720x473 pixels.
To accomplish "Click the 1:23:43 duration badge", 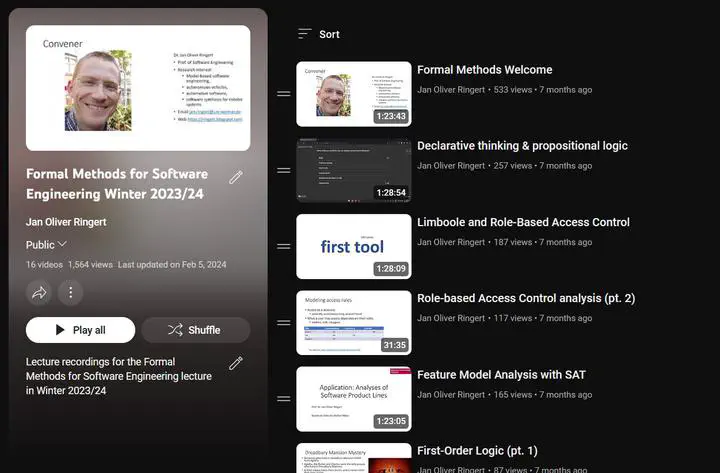I will pos(391,116).
